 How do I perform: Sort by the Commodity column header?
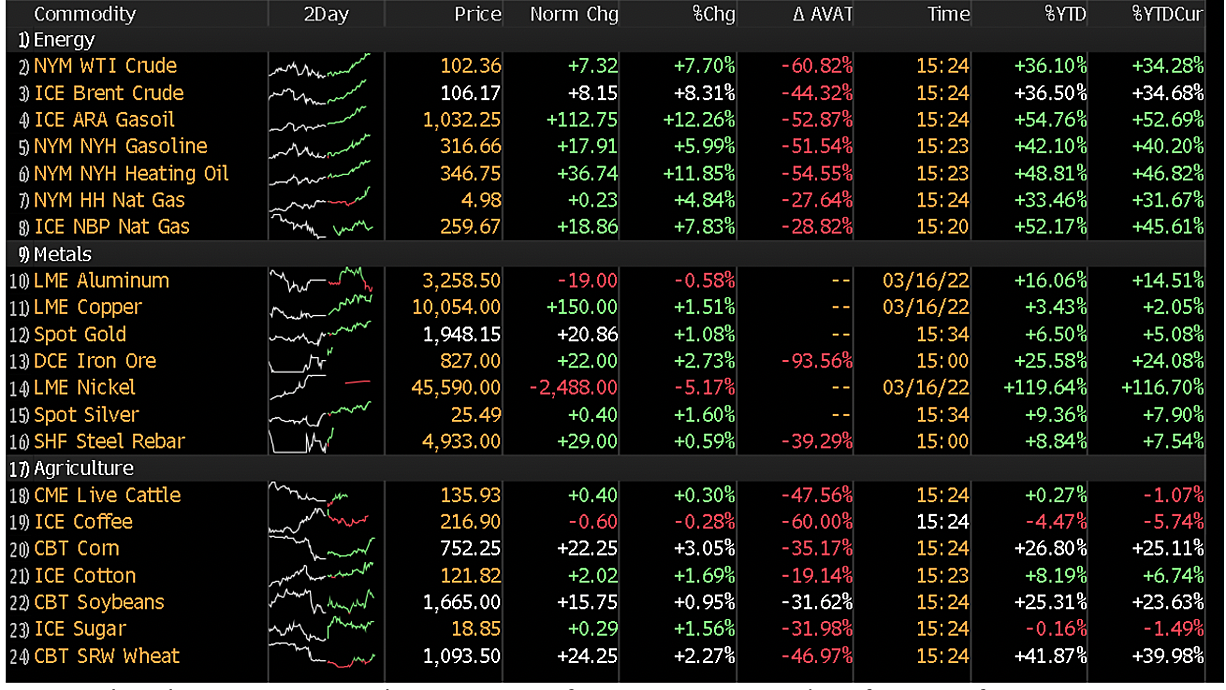coord(85,14)
